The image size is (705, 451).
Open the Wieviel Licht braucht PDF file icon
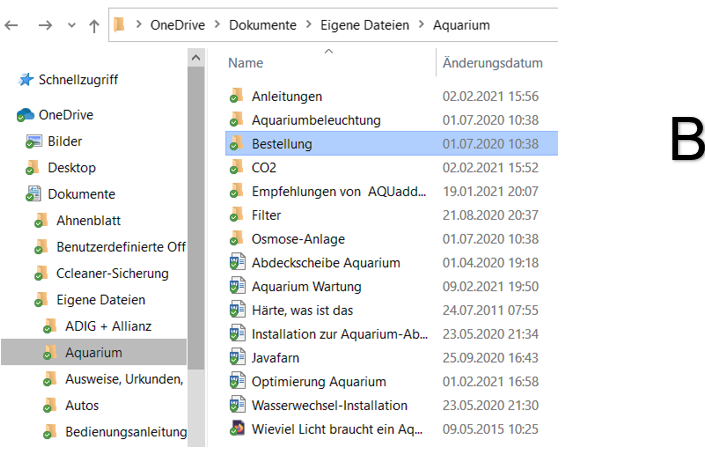(x=237, y=428)
